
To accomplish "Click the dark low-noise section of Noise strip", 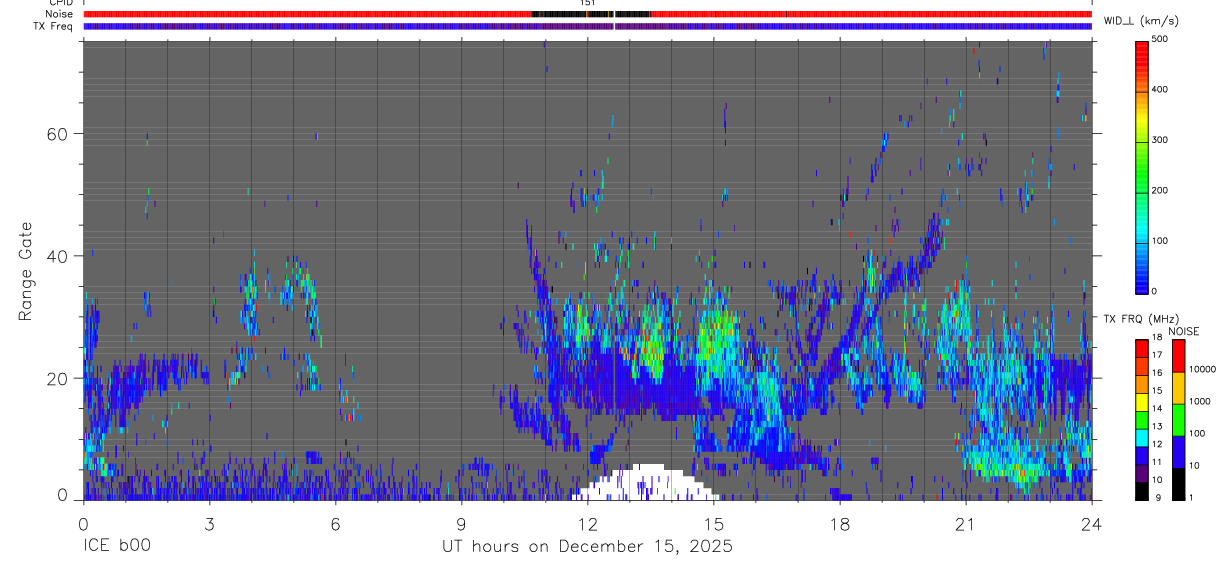I will 591,14.
